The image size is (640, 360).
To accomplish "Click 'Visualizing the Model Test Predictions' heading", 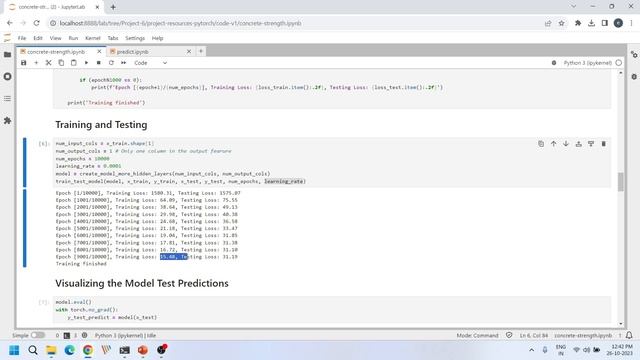I will (142, 283).
